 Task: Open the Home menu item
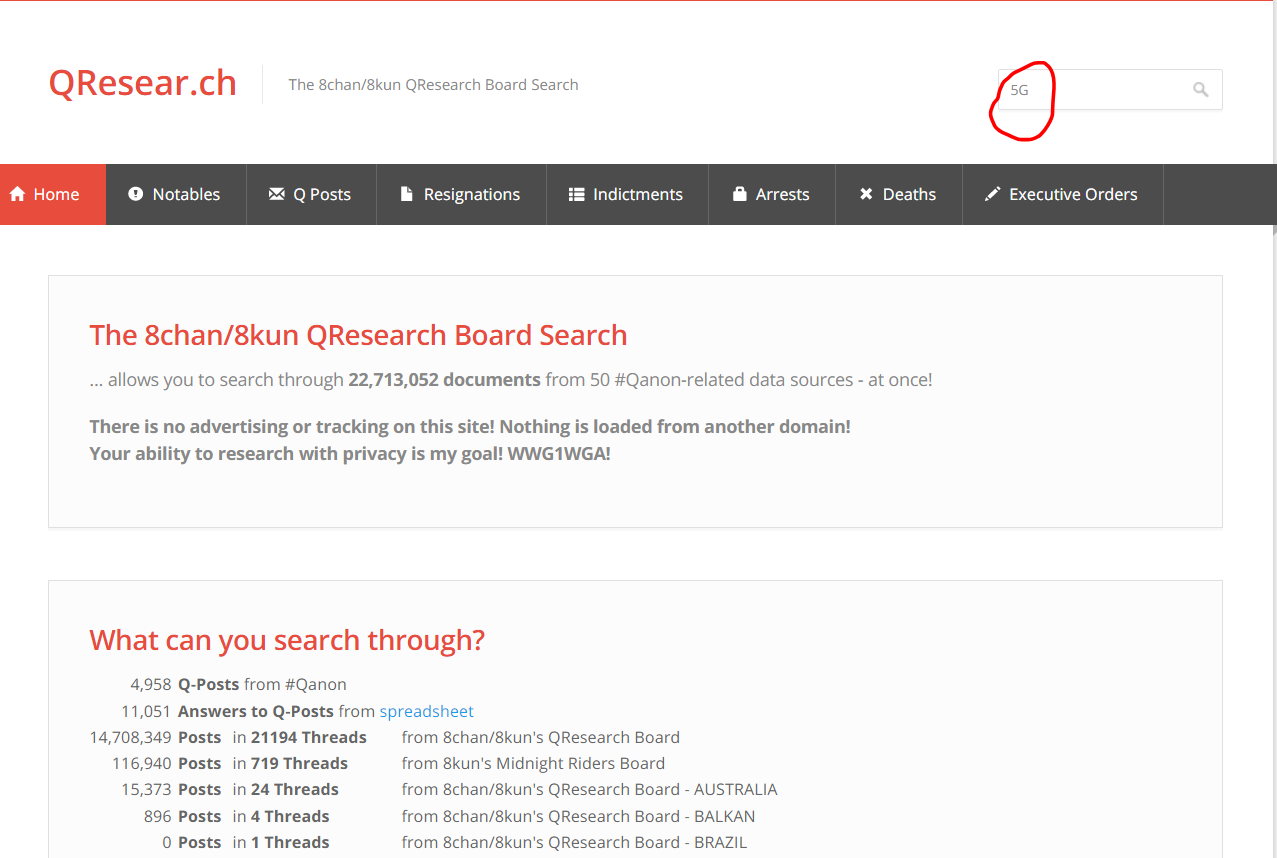coord(53,194)
